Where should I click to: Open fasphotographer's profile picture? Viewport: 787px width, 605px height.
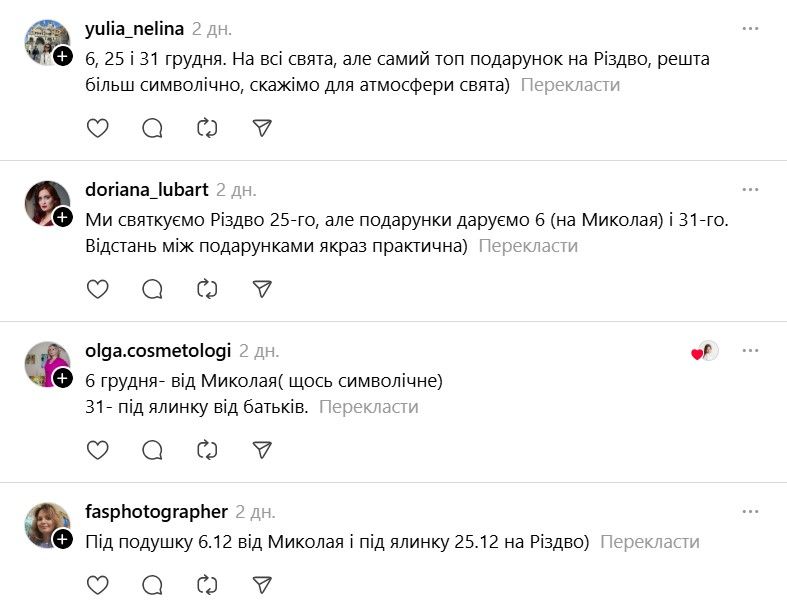click(46, 524)
